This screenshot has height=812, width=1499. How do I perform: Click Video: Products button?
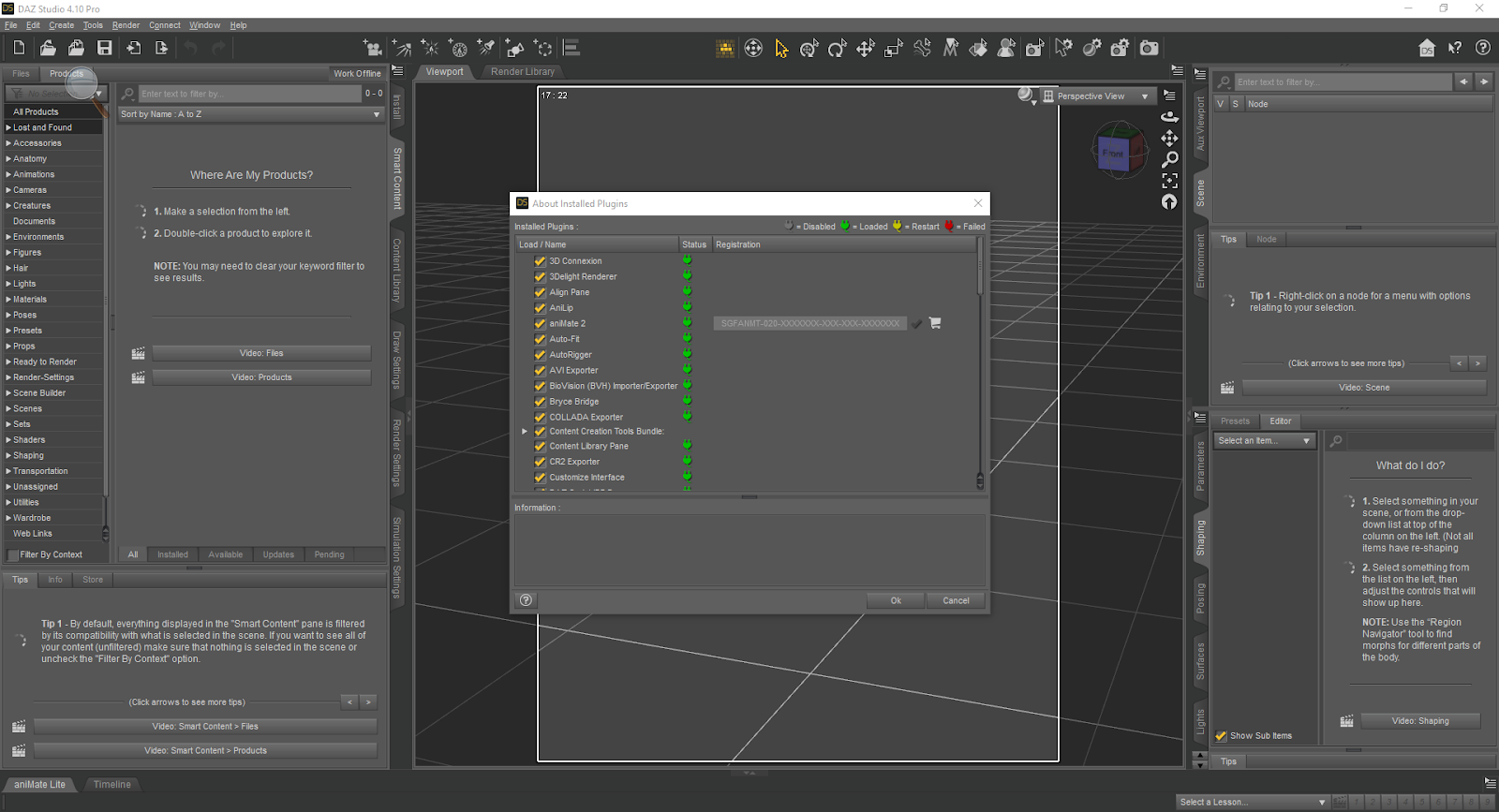click(x=261, y=377)
